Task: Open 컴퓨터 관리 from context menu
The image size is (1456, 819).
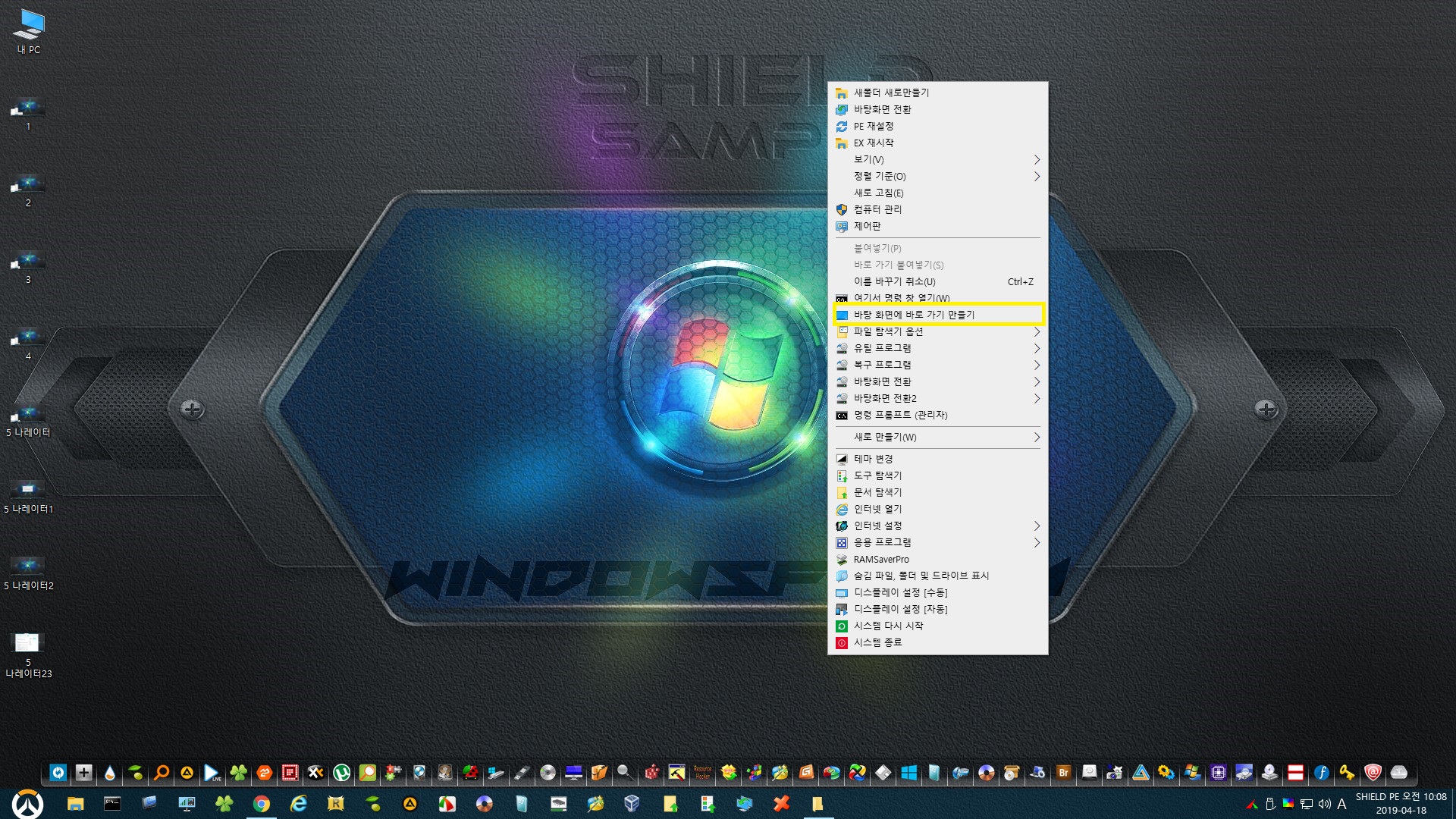Action: click(x=937, y=209)
